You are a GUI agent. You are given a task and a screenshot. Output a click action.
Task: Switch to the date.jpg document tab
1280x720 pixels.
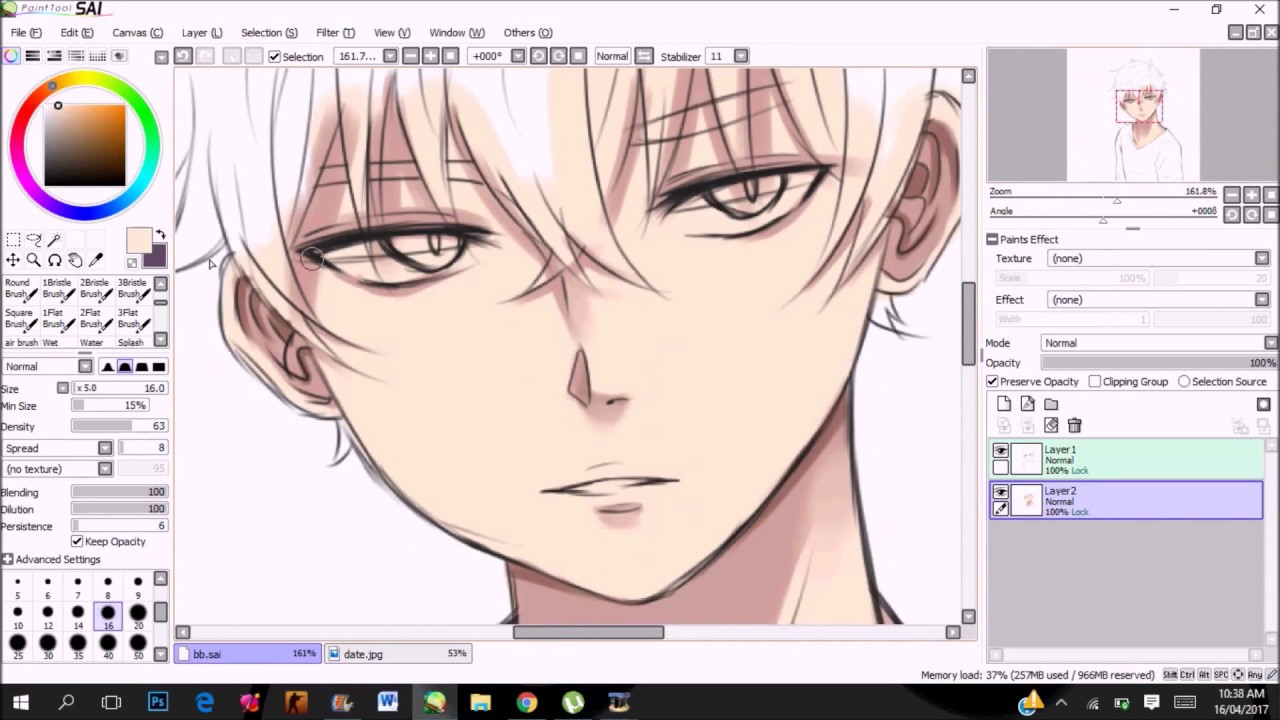[x=398, y=654]
